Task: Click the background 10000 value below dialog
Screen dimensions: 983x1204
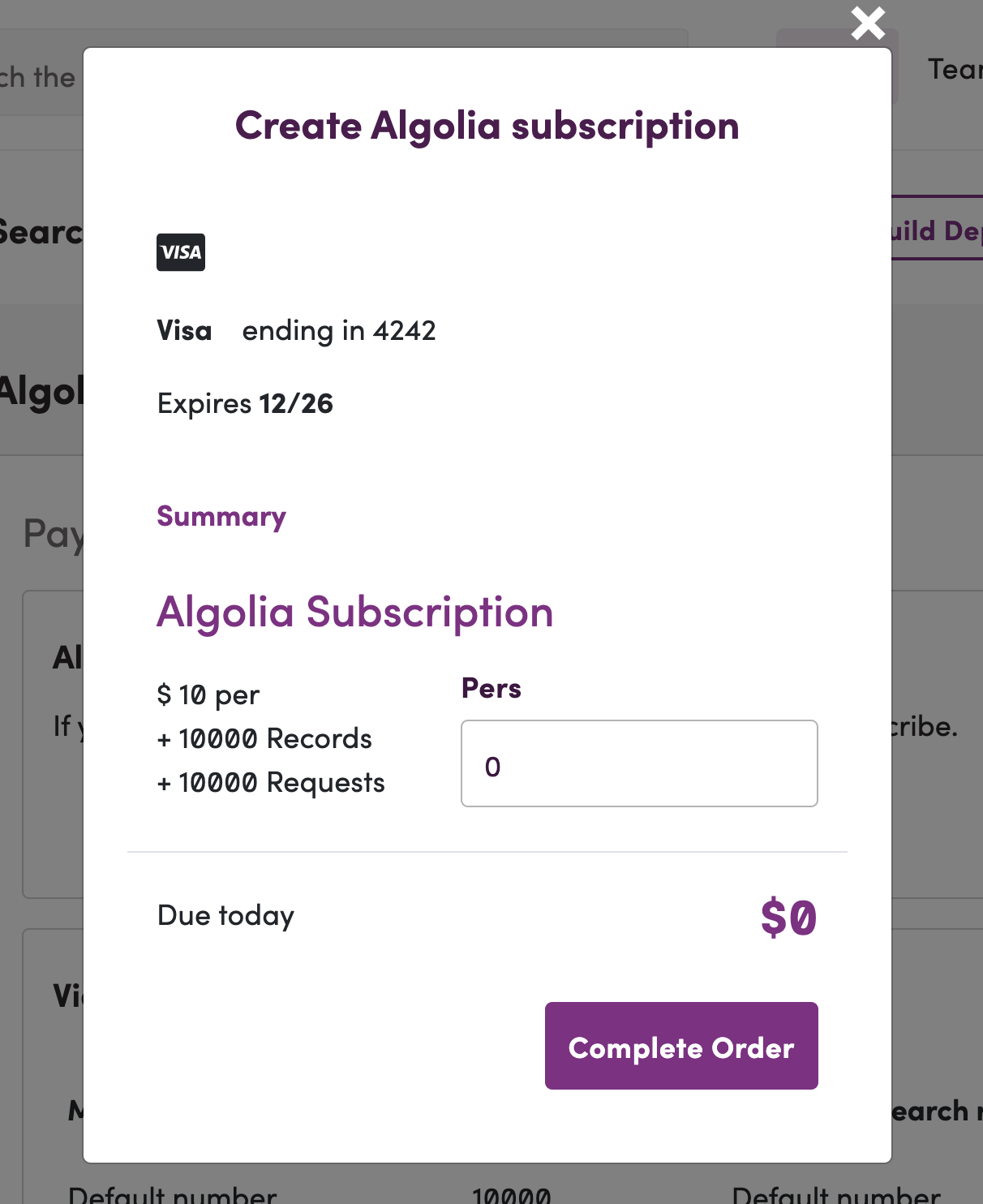Action: (512, 1196)
